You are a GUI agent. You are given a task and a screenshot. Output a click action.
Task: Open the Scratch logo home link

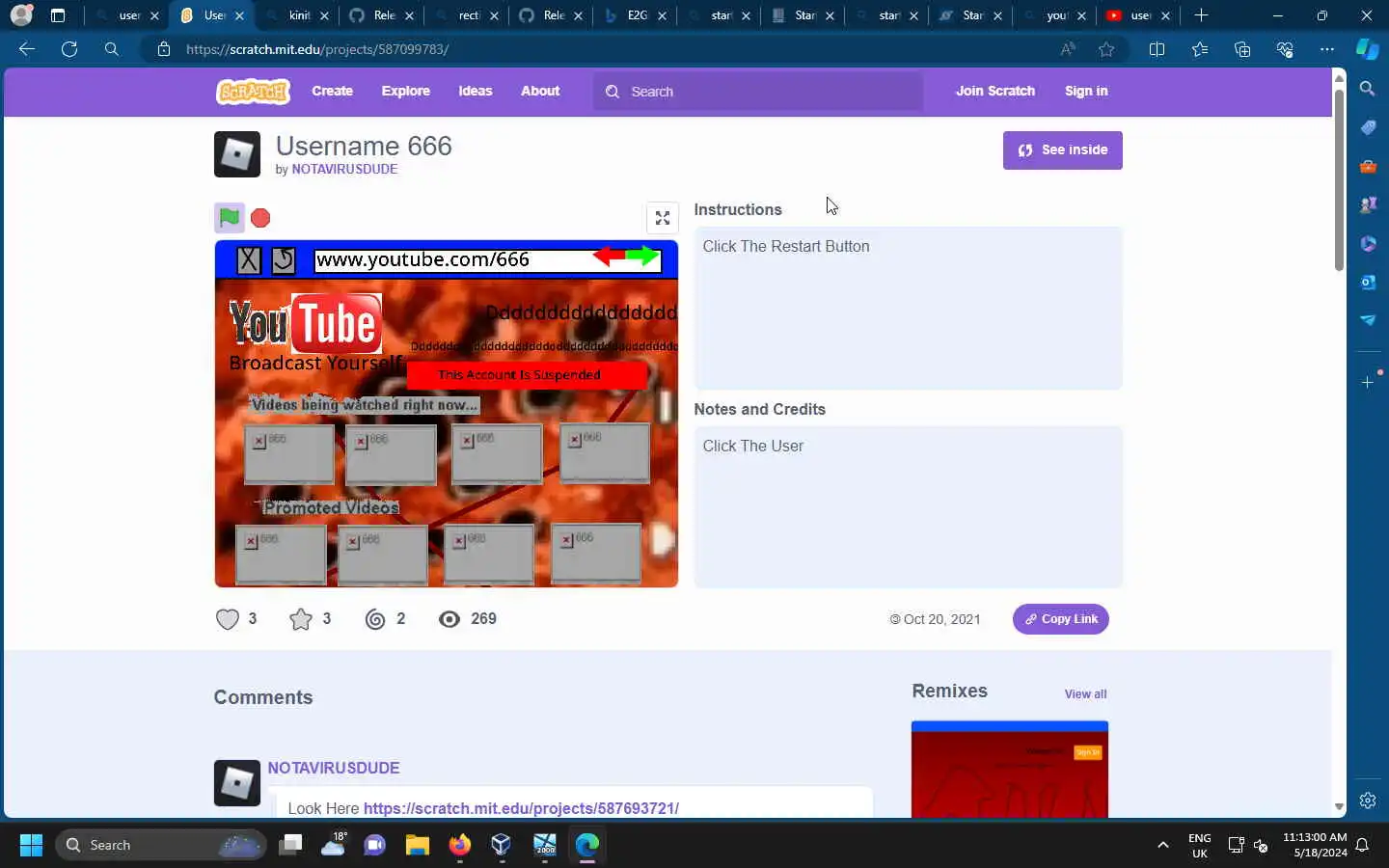click(x=253, y=91)
